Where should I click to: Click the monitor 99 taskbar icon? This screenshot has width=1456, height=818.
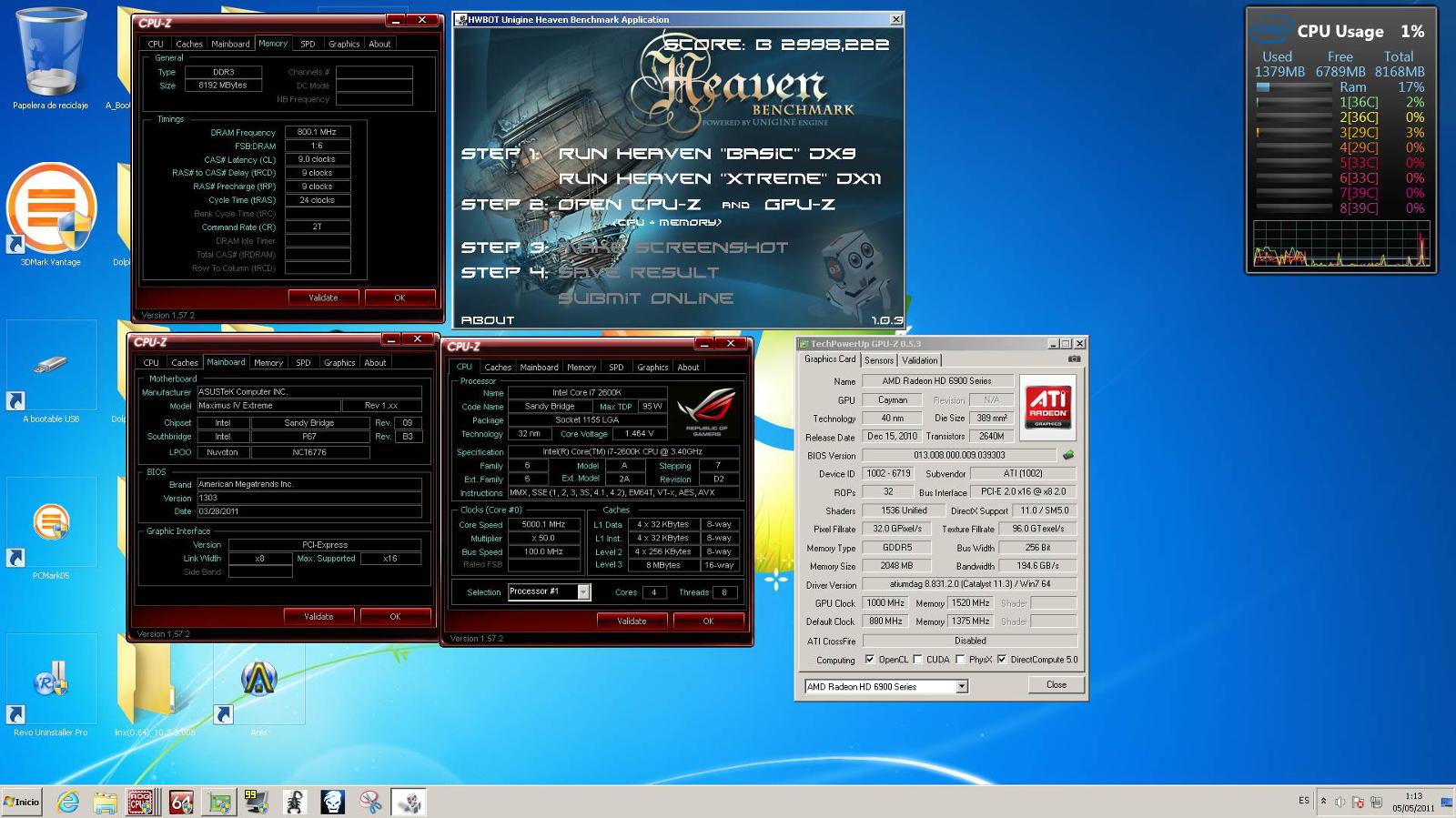pos(257,802)
